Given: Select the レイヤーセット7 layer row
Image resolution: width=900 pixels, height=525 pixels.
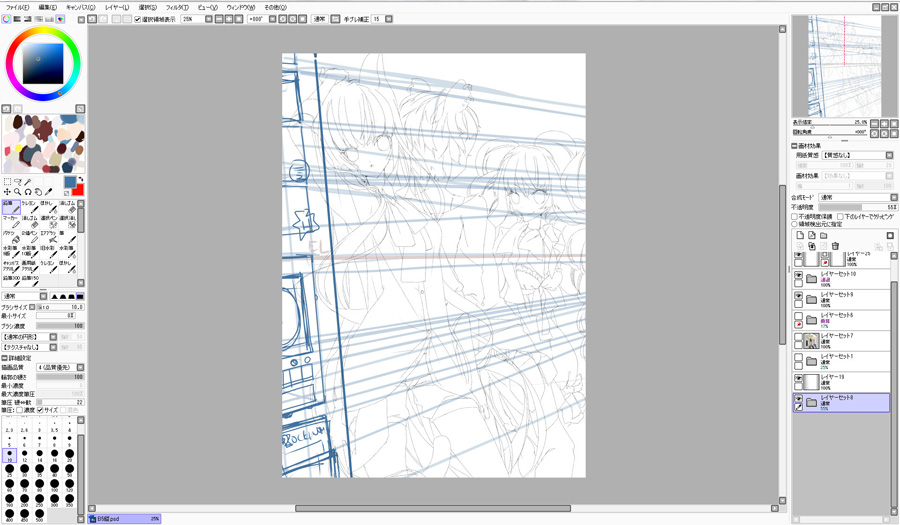Looking at the screenshot, I should [841, 341].
